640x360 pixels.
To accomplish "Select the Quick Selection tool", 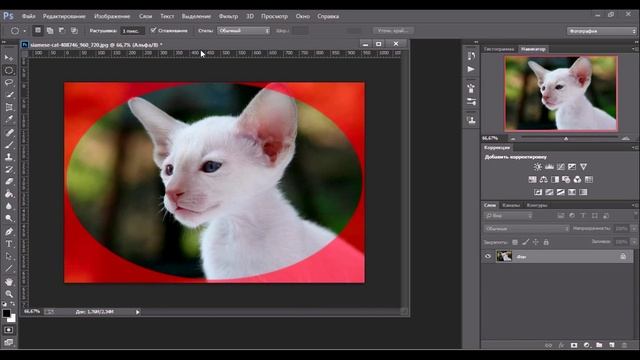I will (9, 95).
